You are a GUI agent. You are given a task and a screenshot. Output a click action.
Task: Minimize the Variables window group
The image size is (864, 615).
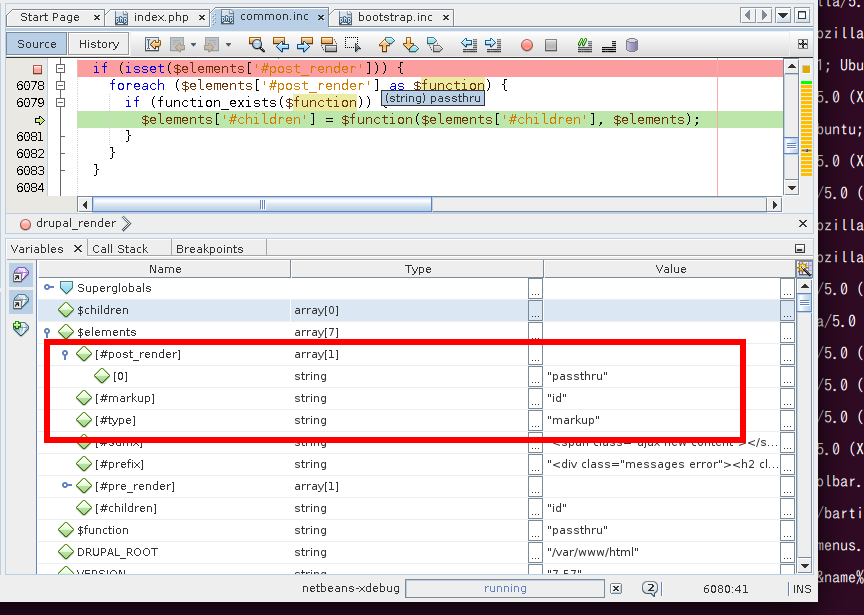pos(800,249)
